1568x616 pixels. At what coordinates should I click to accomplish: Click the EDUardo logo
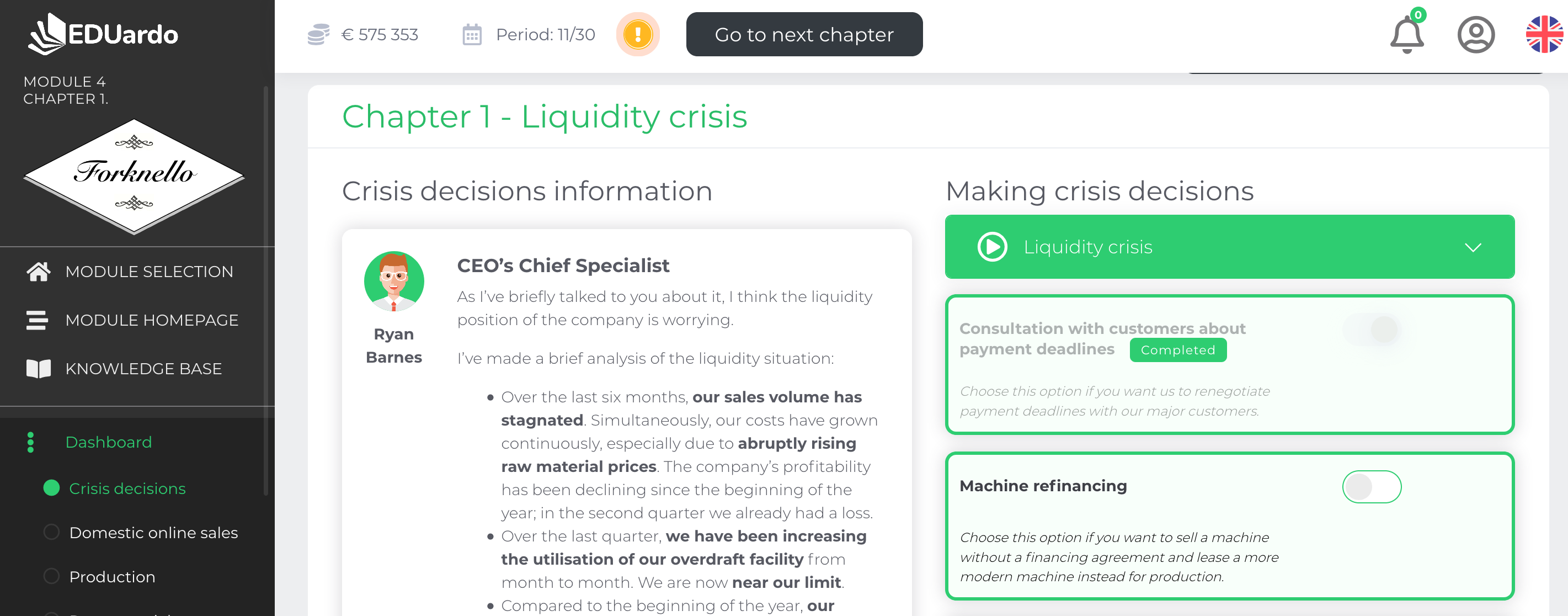pyautogui.click(x=104, y=34)
